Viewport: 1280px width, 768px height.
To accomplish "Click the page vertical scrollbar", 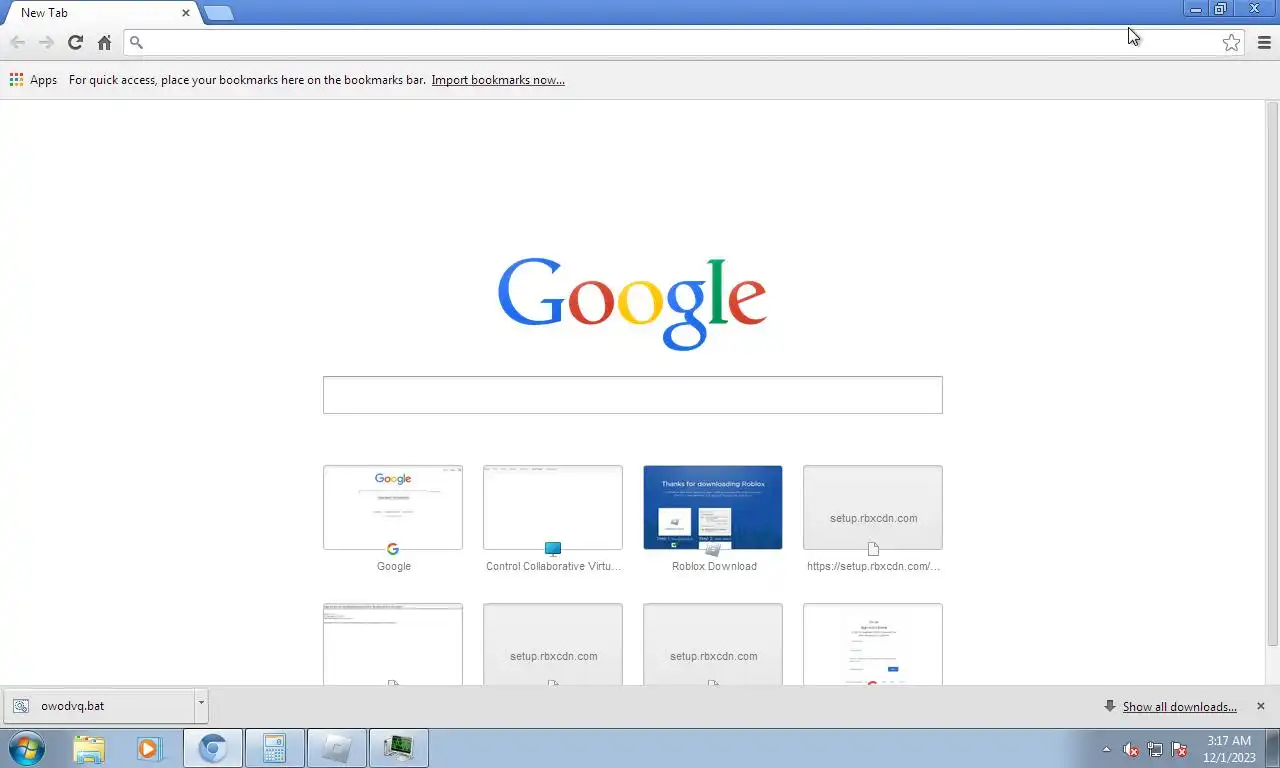I will coord(1273,375).
